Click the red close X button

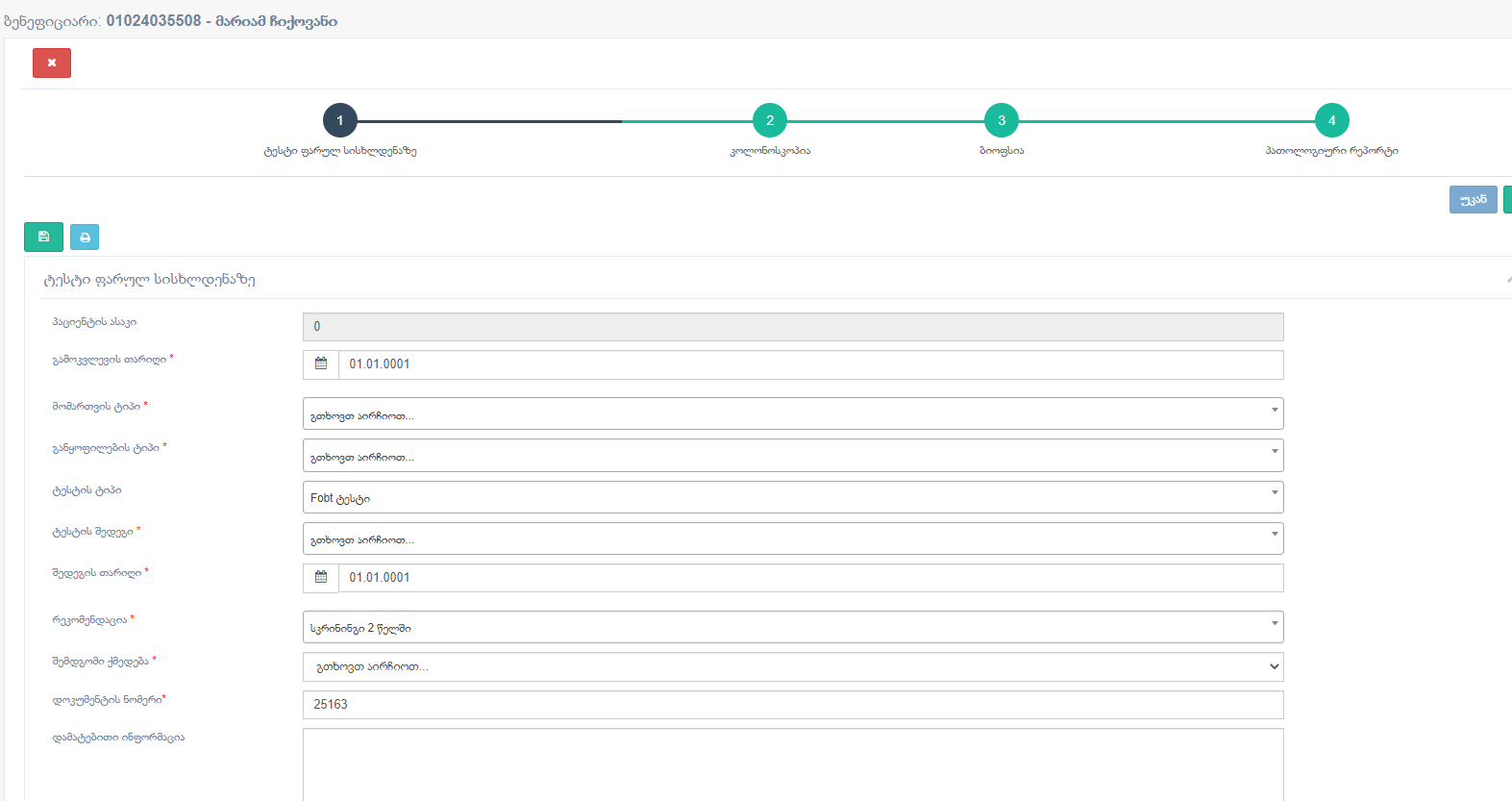(52, 63)
